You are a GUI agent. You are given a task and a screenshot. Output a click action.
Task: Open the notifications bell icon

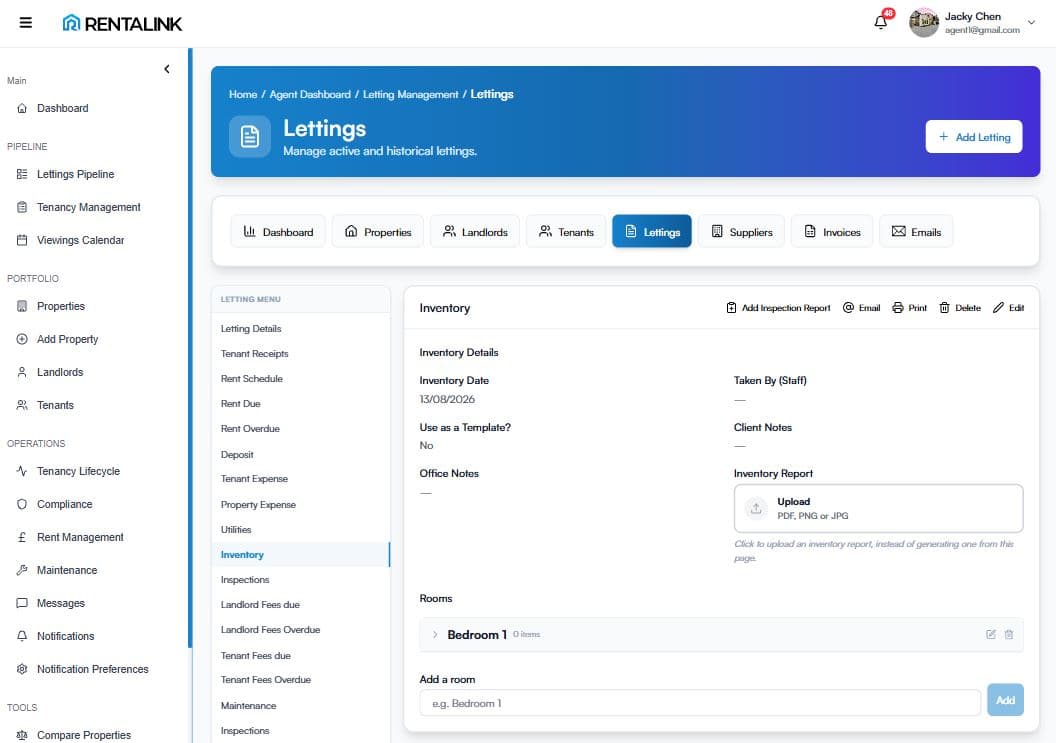tap(880, 22)
